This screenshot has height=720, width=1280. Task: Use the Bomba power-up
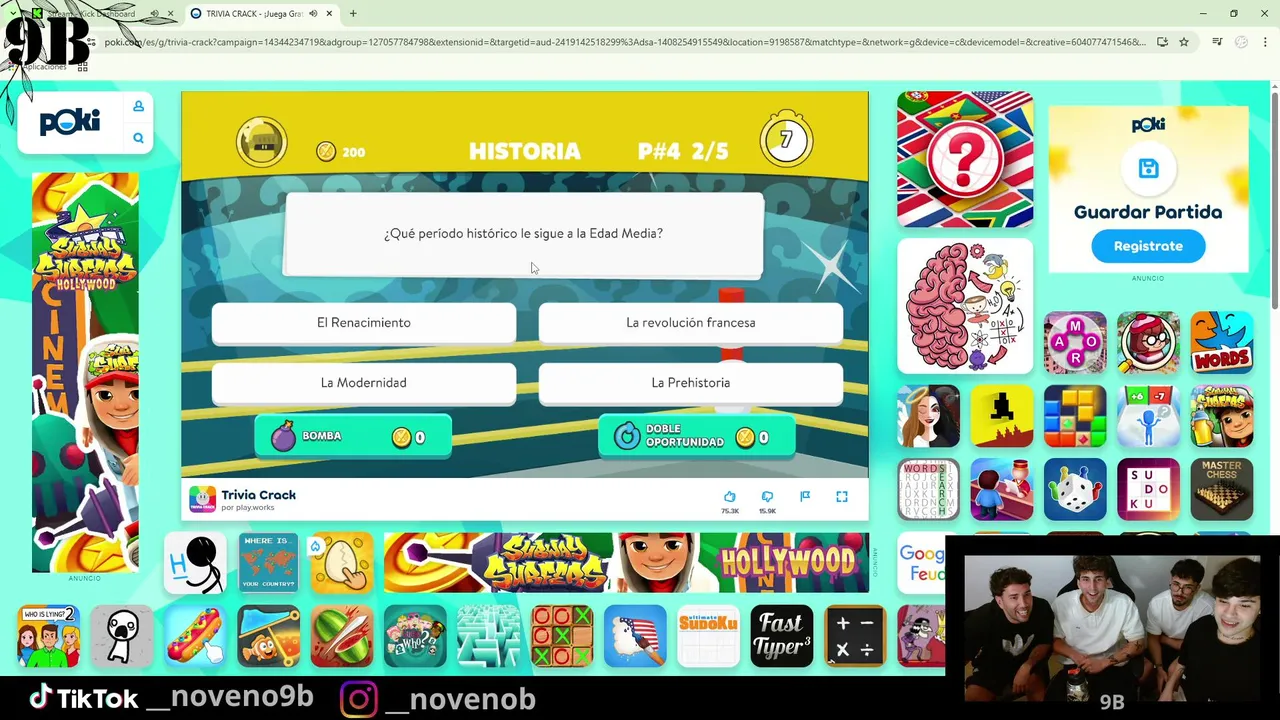353,437
